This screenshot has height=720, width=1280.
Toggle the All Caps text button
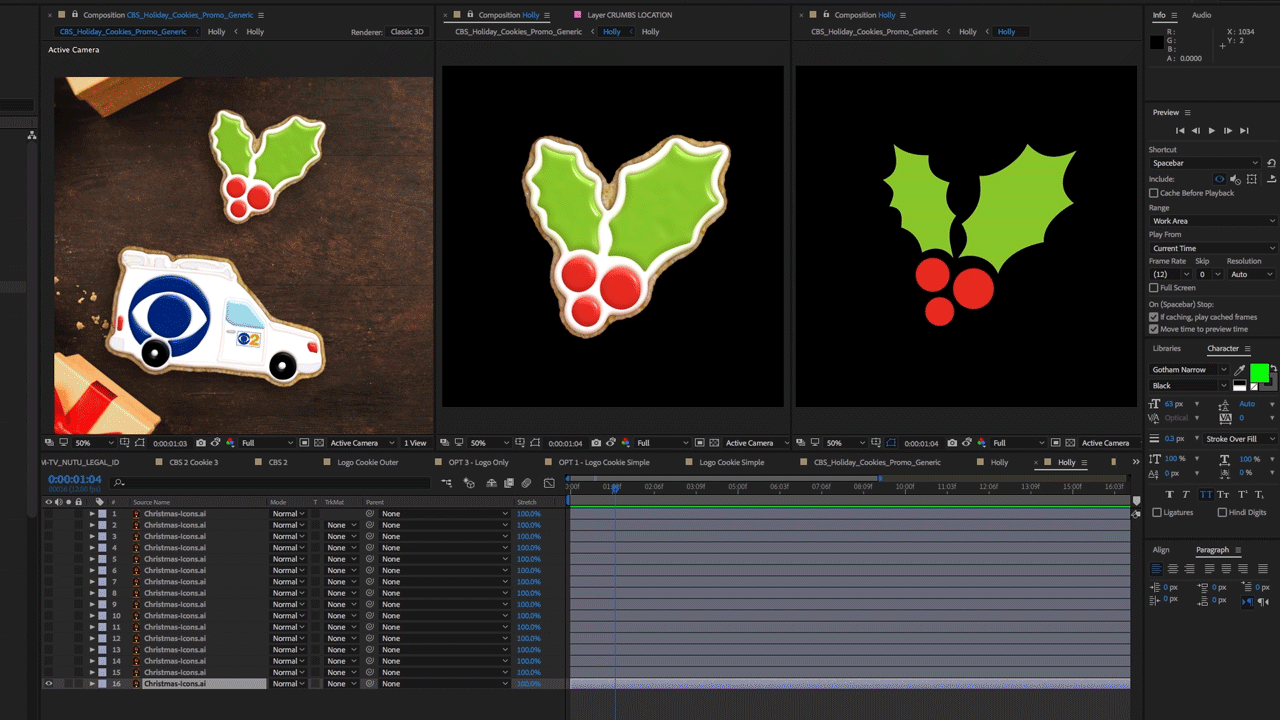(1206, 495)
